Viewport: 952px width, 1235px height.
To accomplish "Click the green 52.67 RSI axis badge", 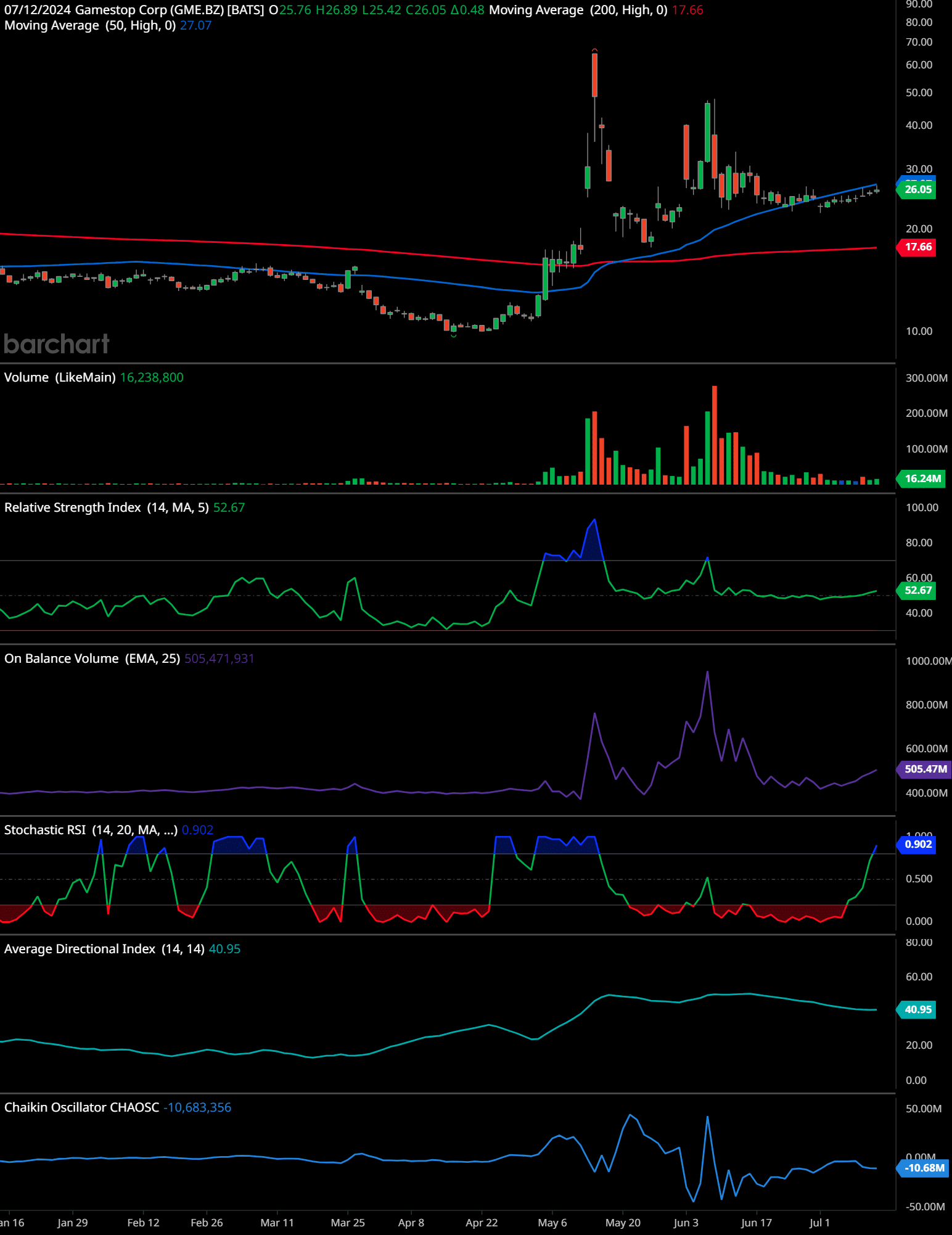I will (x=917, y=591).
